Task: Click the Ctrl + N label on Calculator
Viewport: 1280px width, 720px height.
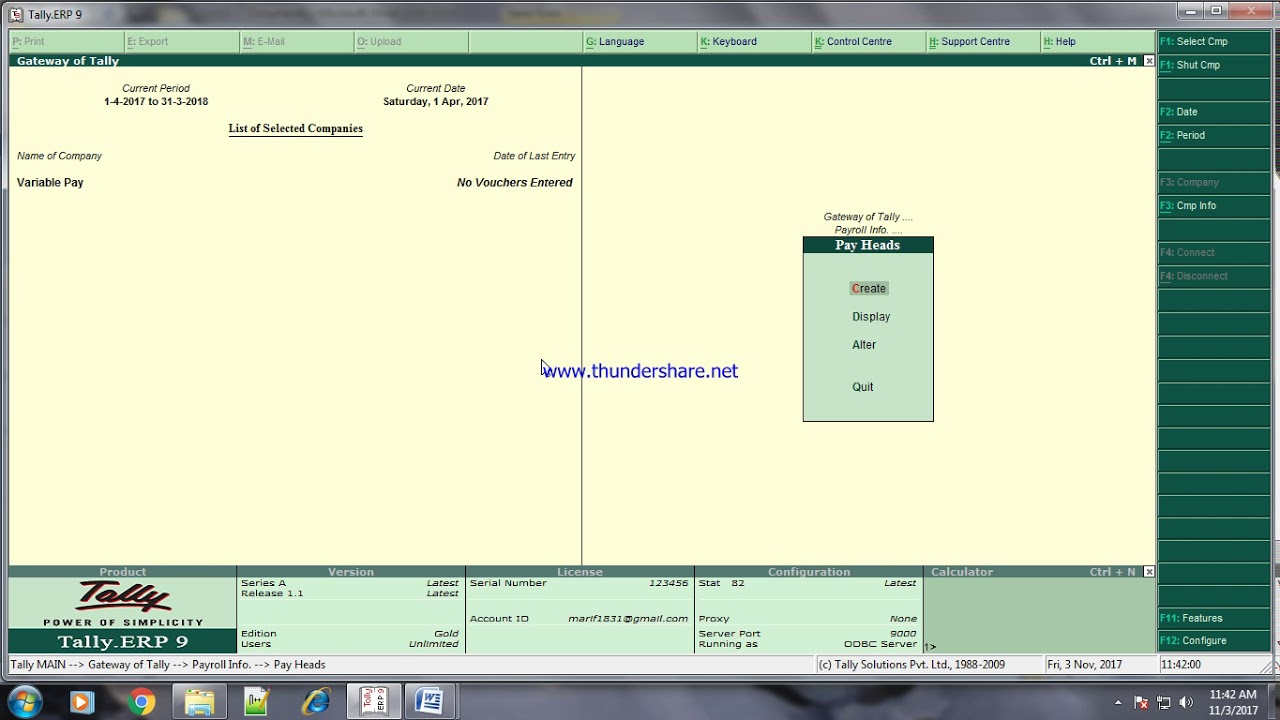Action: [1113, 572]
